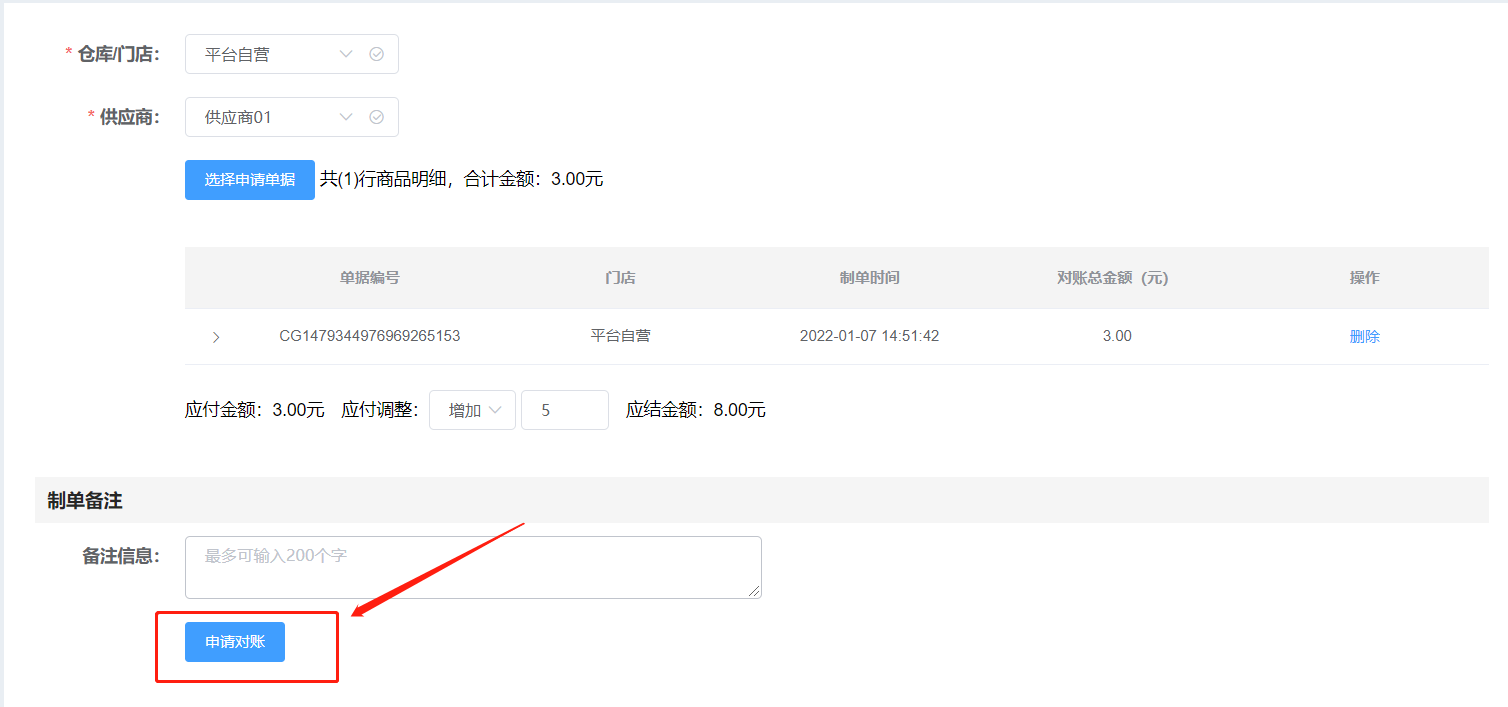Submit with the 申请对账 button
This screenshot has width=1508, height=707.
(235, 642)
